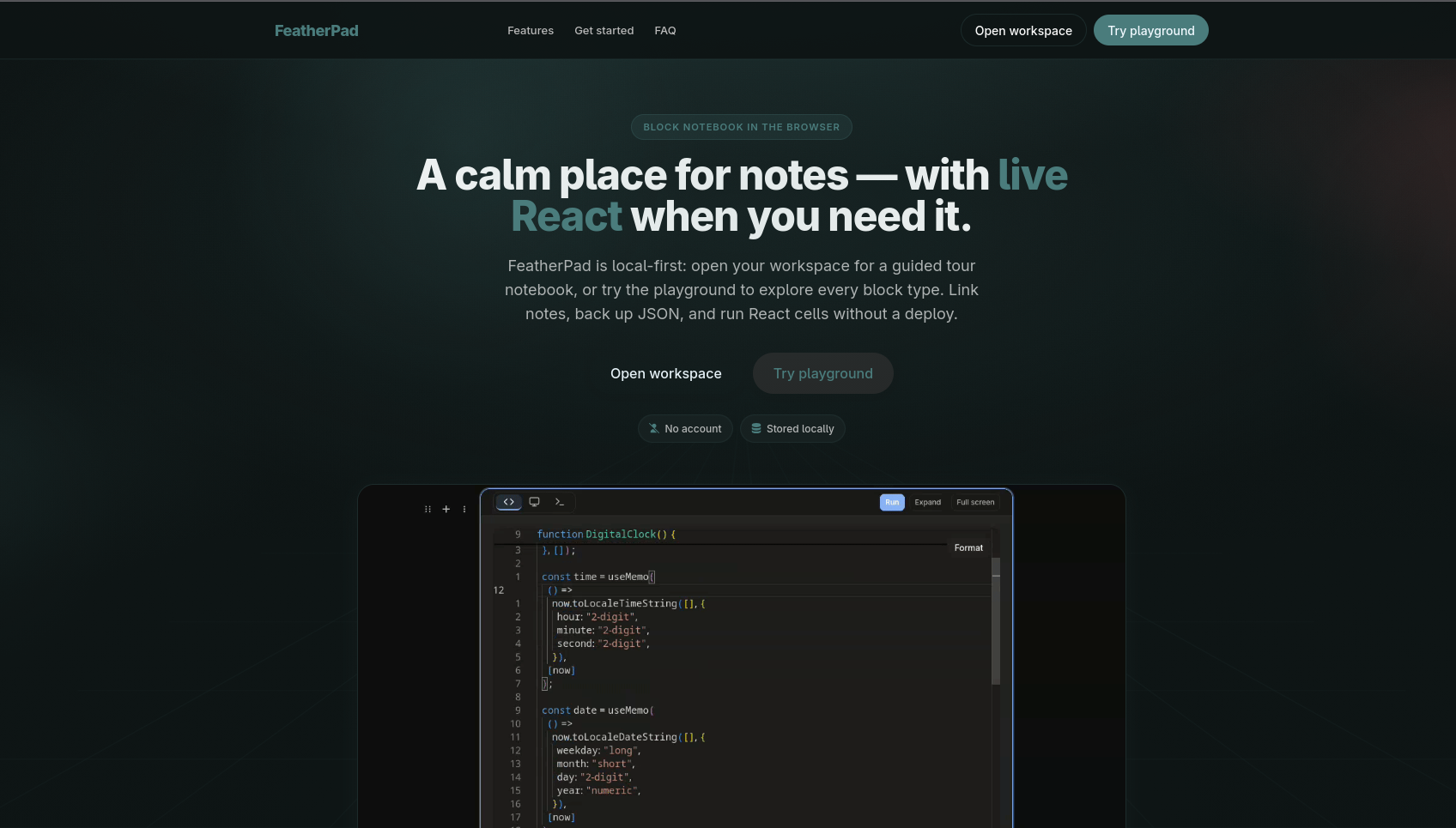Click the 'year: "numeric",' code line
1456x828 pixels.
pos(599,790)
